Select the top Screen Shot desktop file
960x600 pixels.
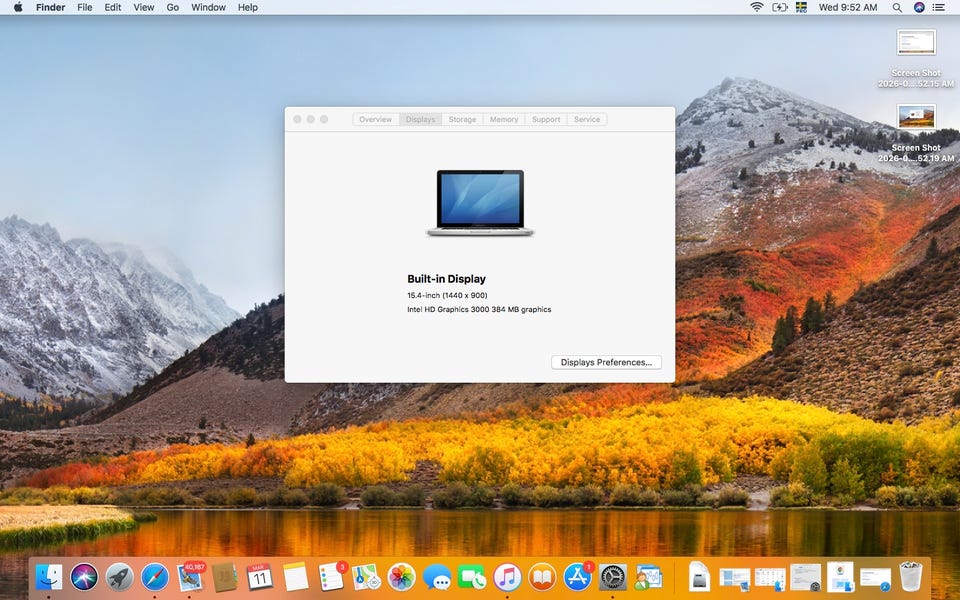coord(915,42)
